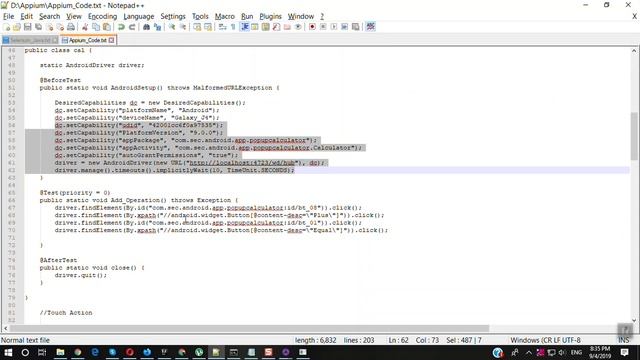The image size is (640, 360).
Task: Toggle synchronized horizontal scrolling
Action: tap(208, 27)
